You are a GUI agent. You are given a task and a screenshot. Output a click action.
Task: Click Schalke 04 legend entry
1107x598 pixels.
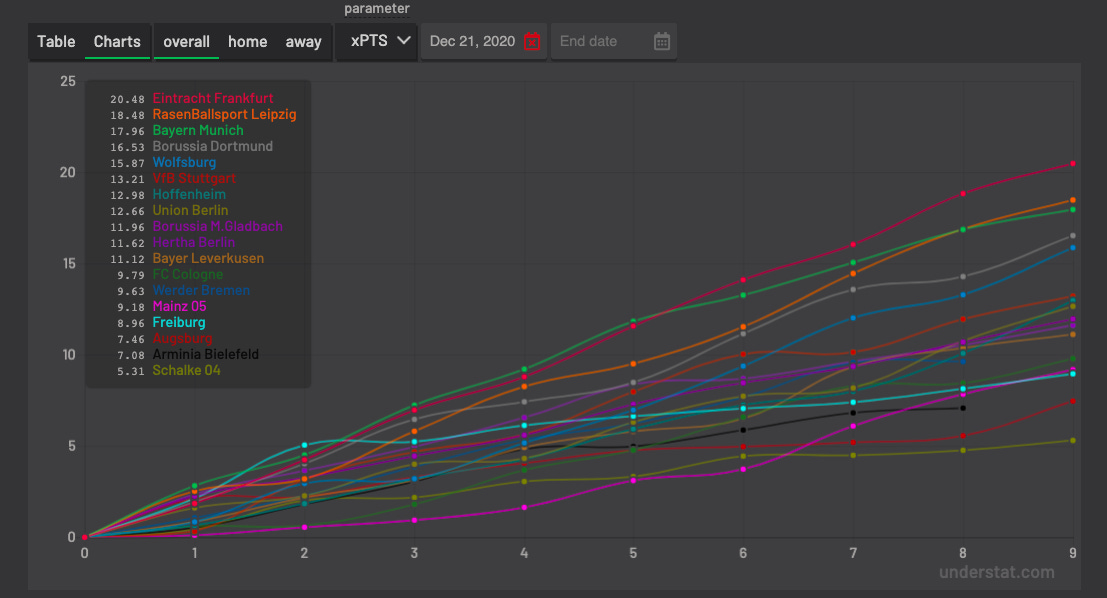[x=186, y=371]
